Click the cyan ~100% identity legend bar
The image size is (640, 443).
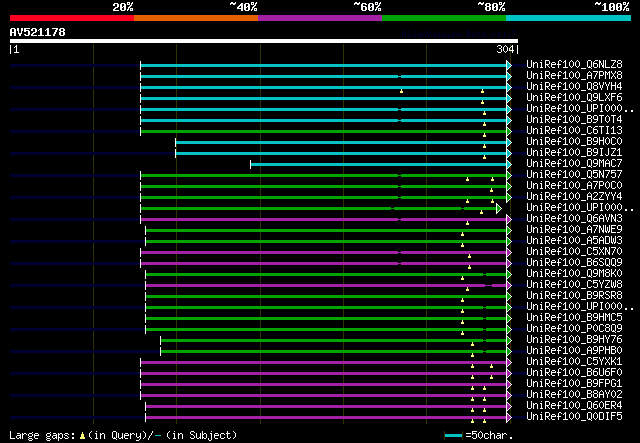click(569, 18)
